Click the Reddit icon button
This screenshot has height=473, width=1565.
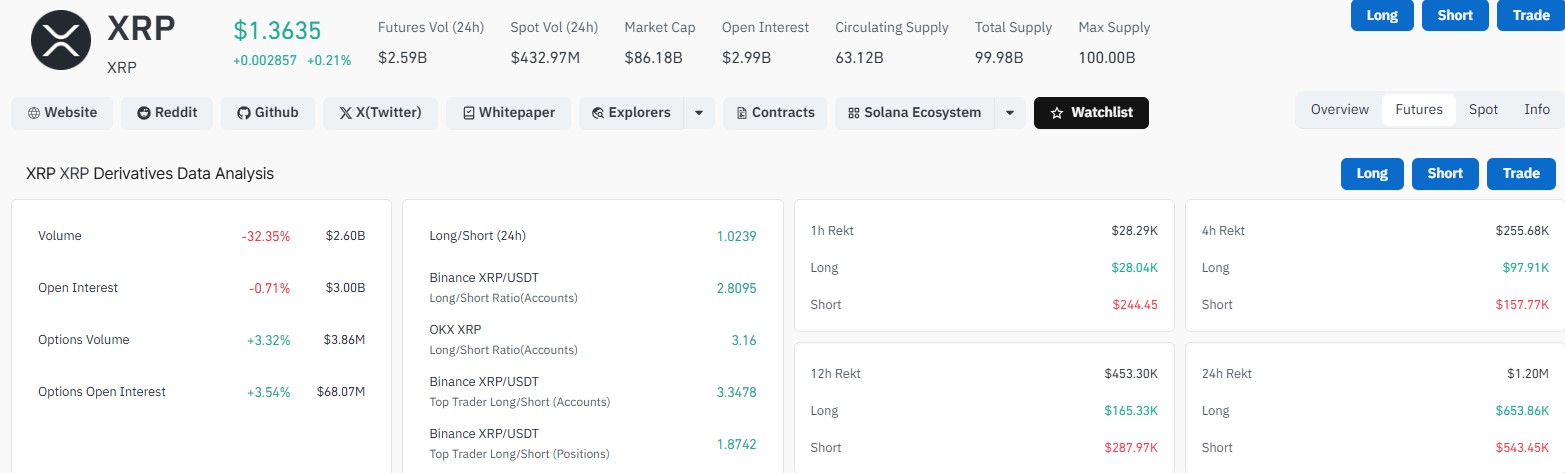coord(144,113)
